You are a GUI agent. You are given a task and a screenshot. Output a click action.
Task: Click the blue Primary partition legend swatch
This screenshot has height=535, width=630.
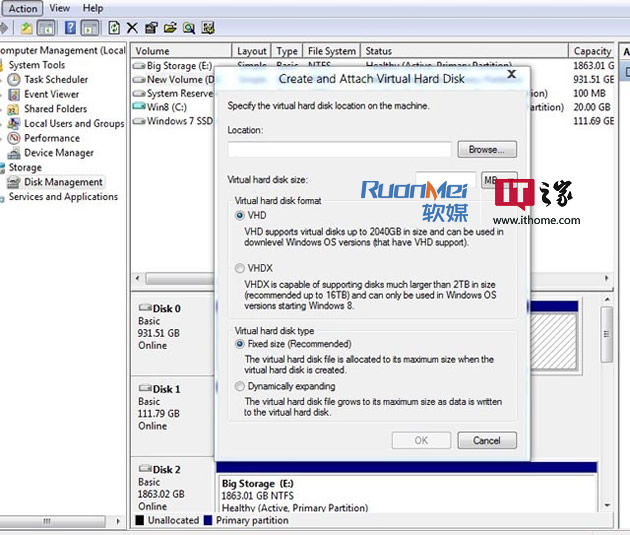208,520
